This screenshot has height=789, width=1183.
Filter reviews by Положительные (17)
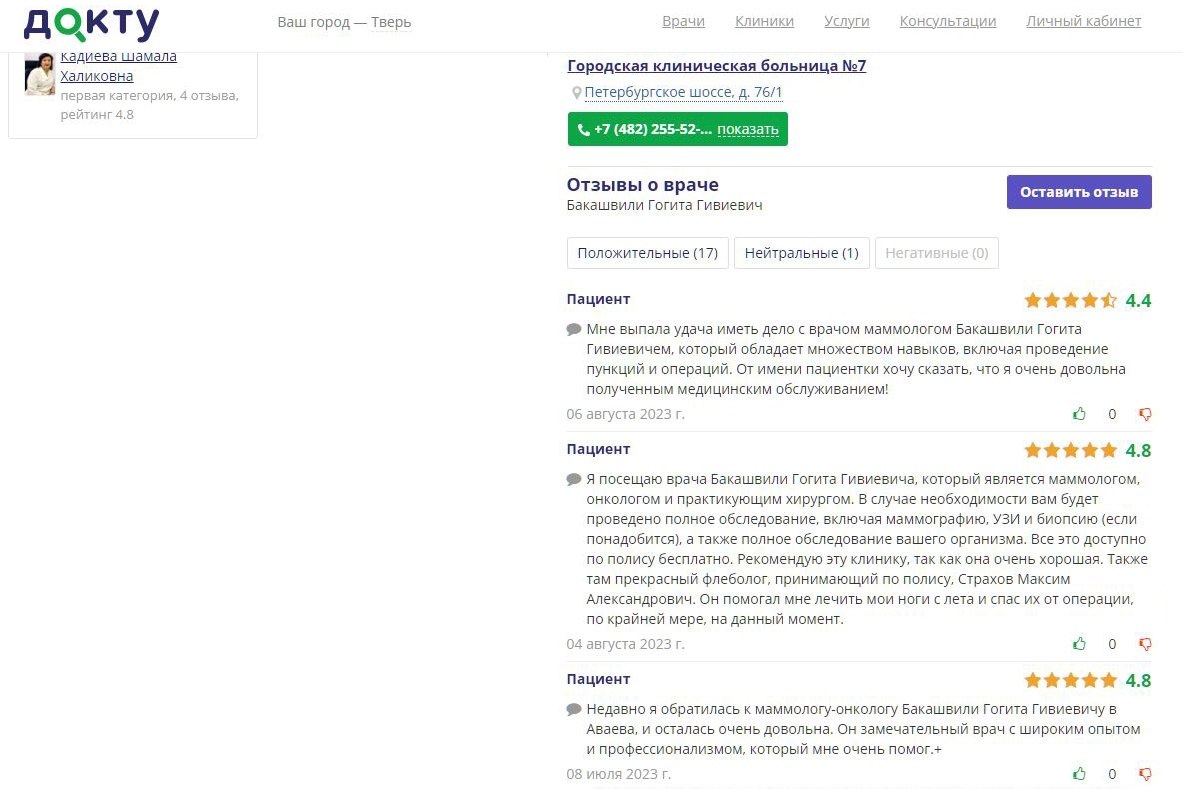coord(647,253)
